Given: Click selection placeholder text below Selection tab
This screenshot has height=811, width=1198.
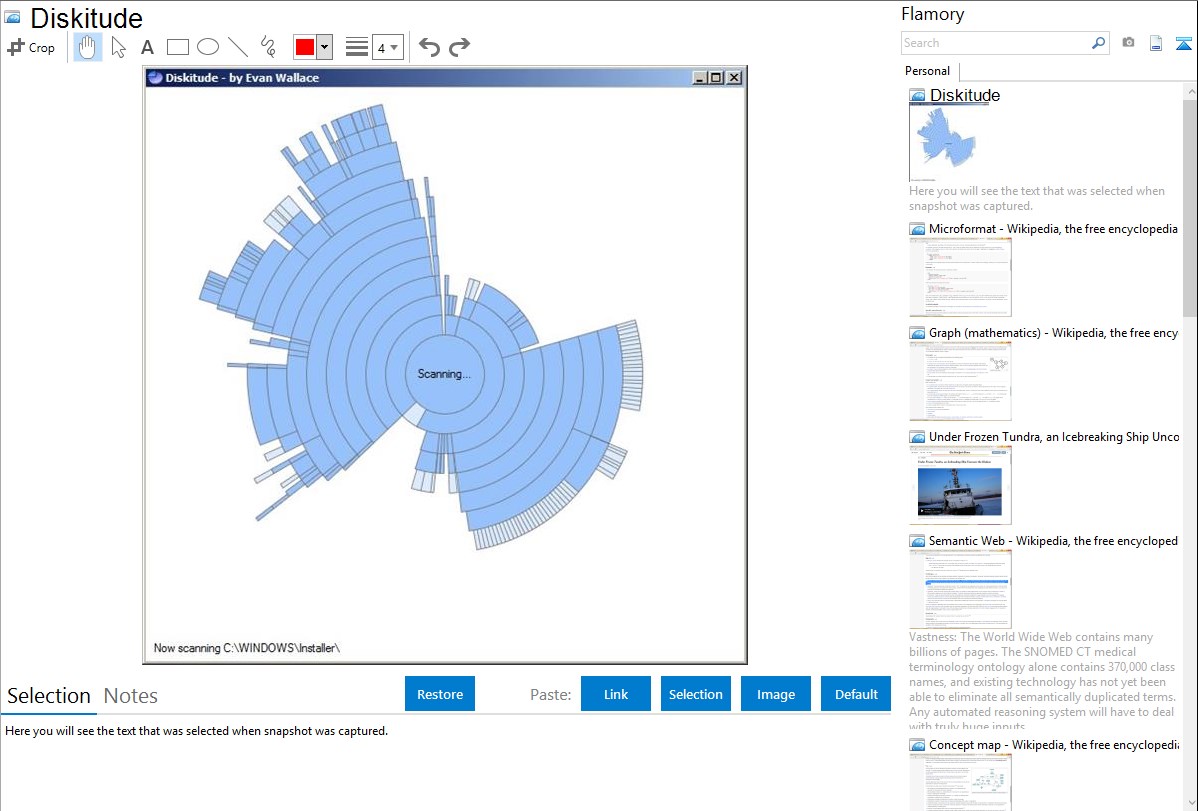Looking at the screenshot, I should [196, 731].
